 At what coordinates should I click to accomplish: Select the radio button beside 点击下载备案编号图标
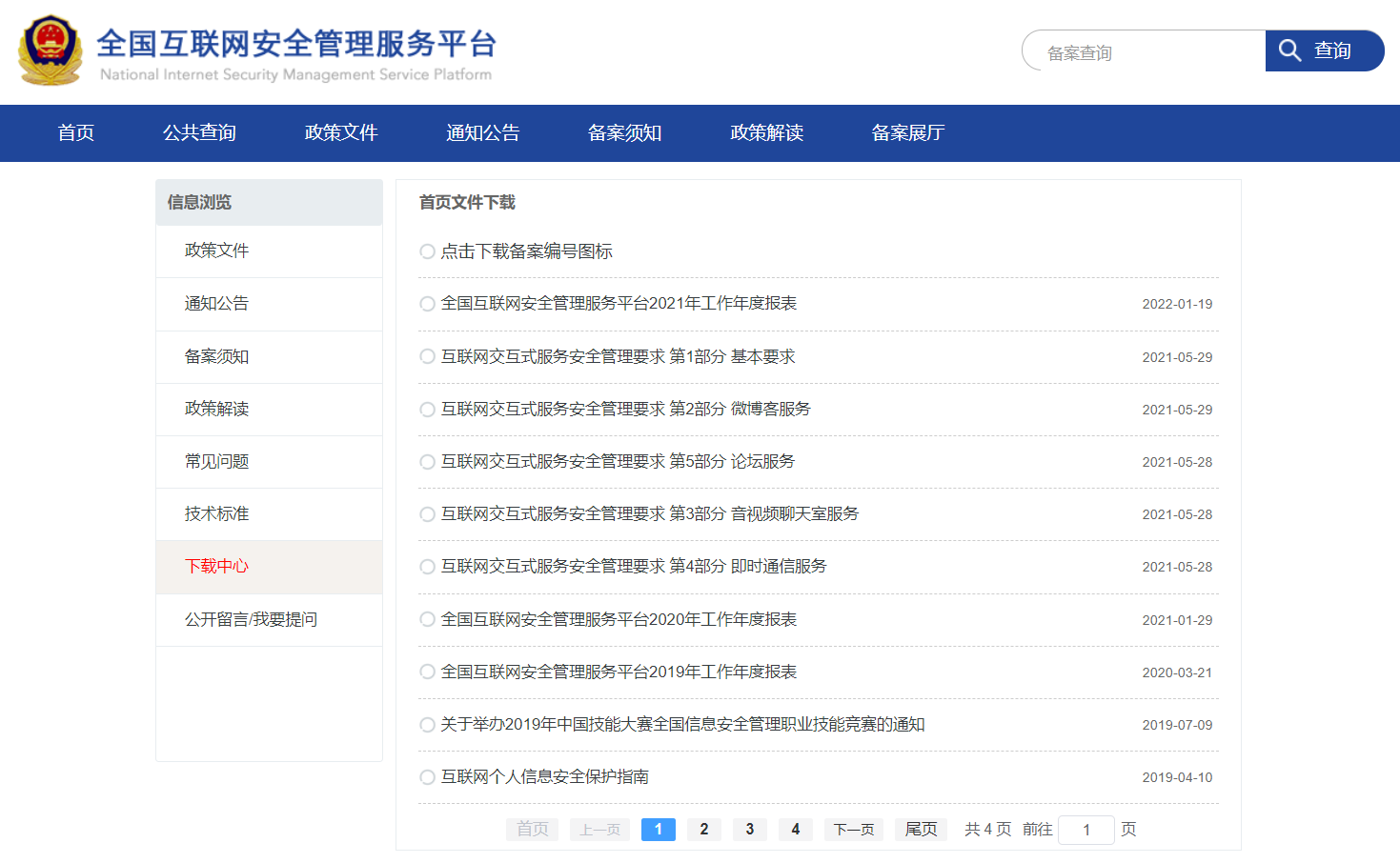(x=427, y=251)
